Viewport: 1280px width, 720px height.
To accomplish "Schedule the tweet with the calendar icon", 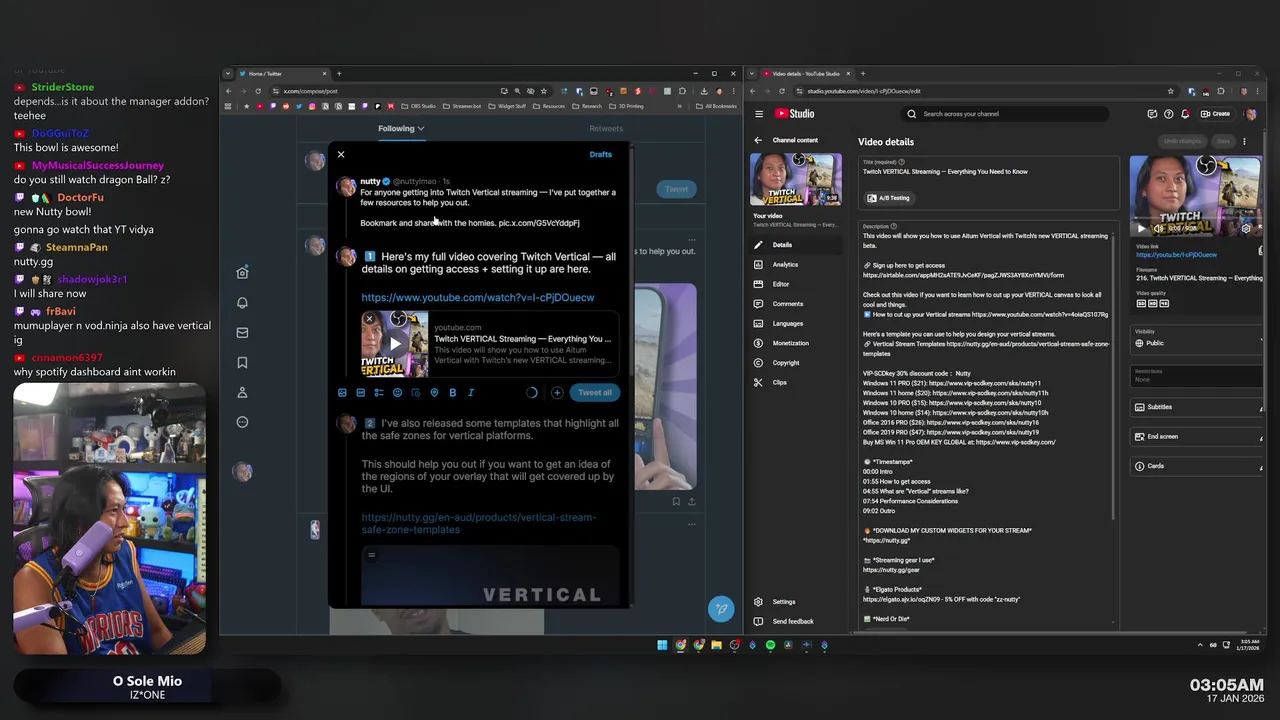I will (x=416, y=393).
